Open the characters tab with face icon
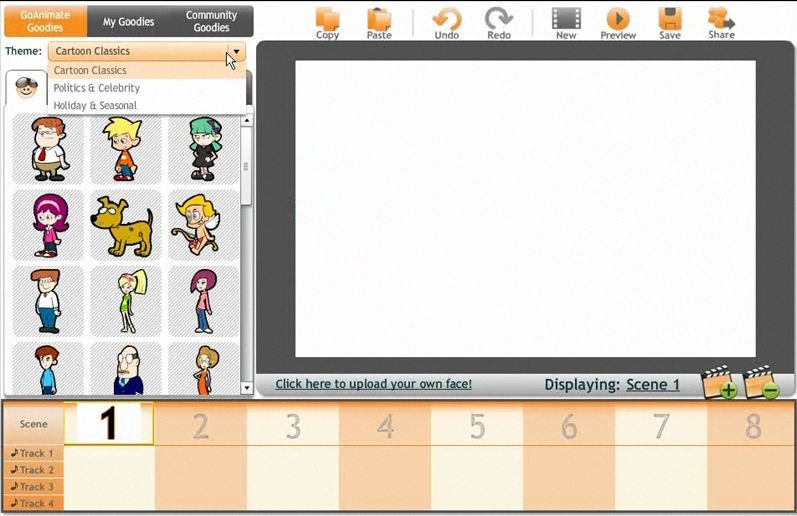 (26, 87)
